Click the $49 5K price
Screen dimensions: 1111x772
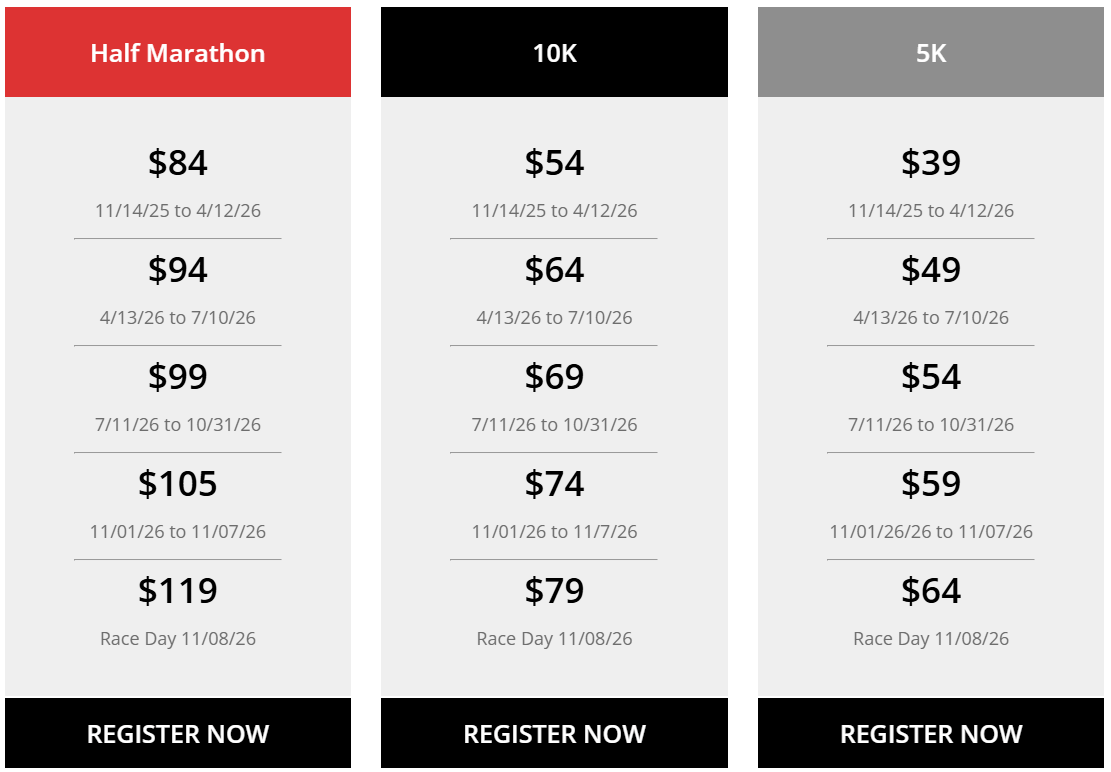(931, 270)
